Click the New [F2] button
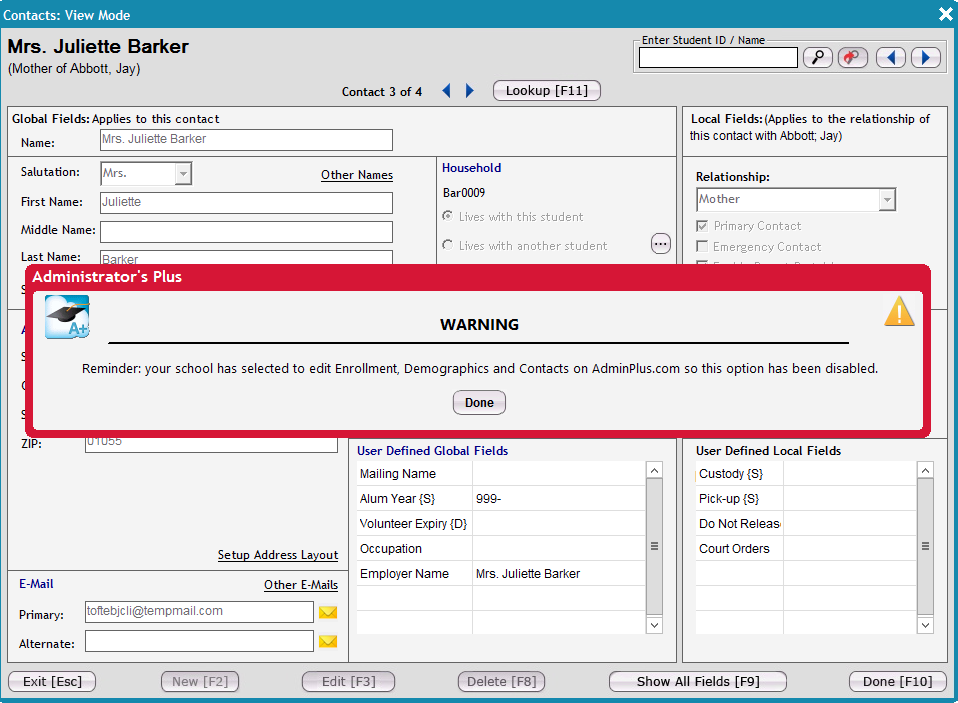958x703 pixels. tap(200, 681)
